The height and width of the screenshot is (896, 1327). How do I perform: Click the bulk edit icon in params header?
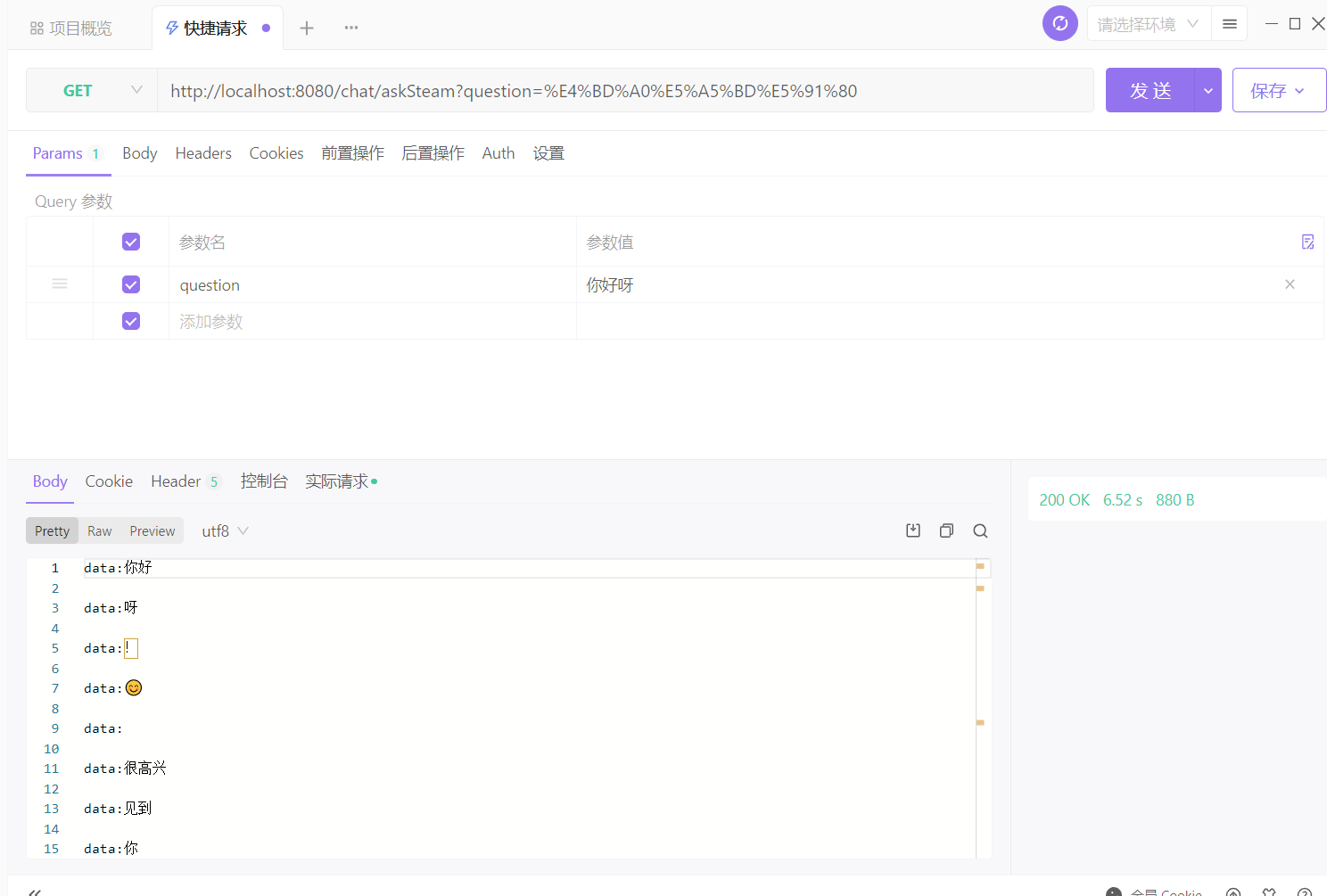(x=1307, y=242)
